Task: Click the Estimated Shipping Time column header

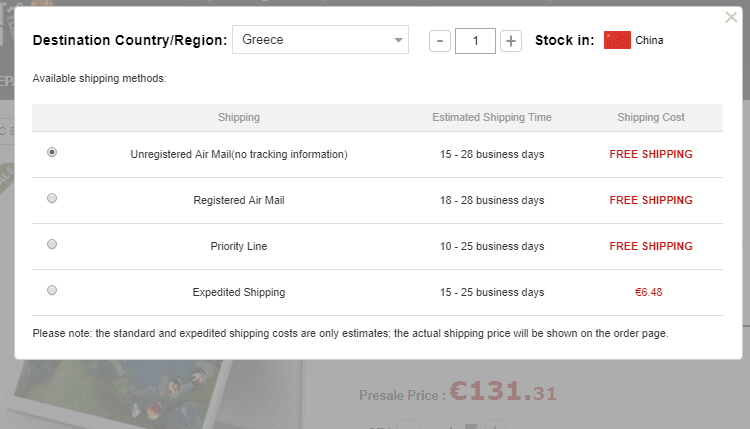Action: pyautogui.click(x=491, y=117)
